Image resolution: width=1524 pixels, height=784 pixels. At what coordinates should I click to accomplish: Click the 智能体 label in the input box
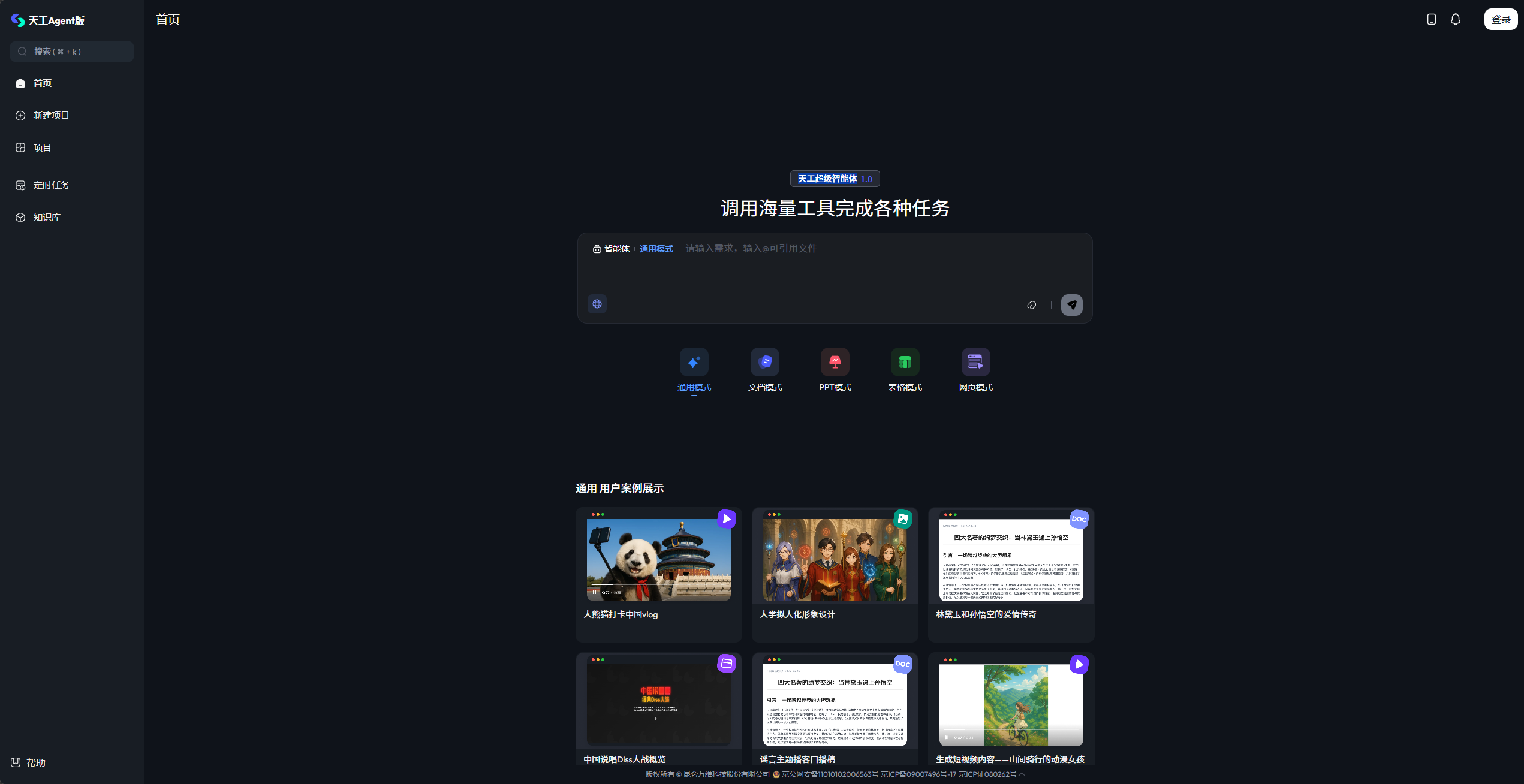[611, 249]
